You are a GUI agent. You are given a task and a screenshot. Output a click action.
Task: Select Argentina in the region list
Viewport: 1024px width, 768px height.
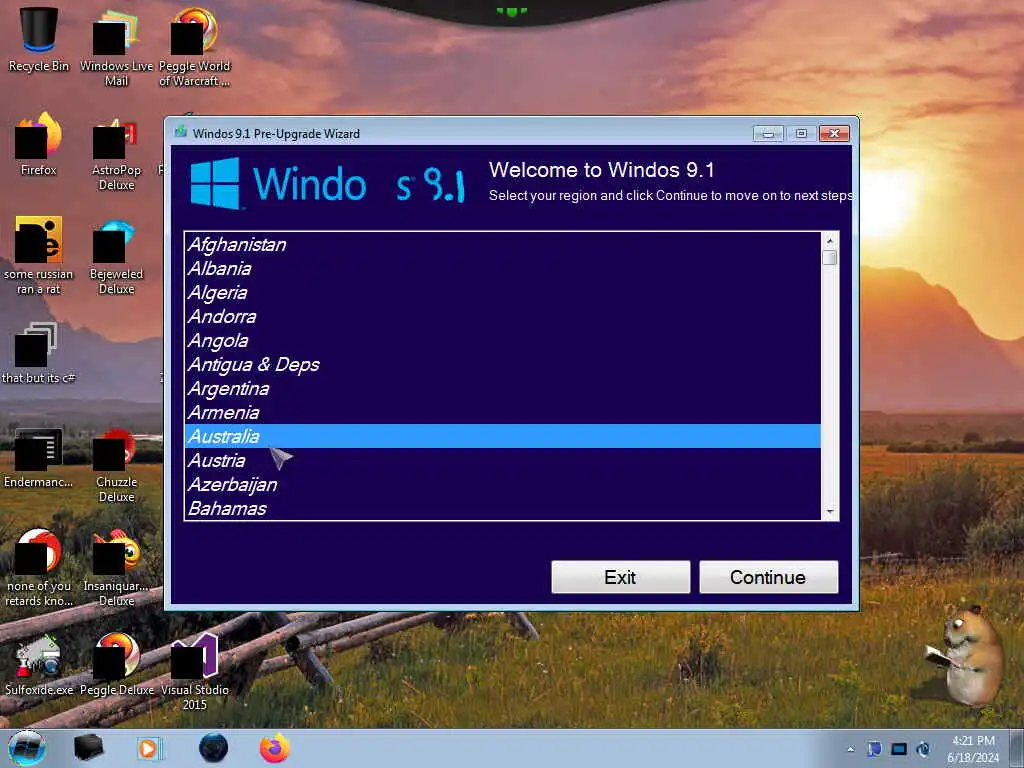[503, 389]
